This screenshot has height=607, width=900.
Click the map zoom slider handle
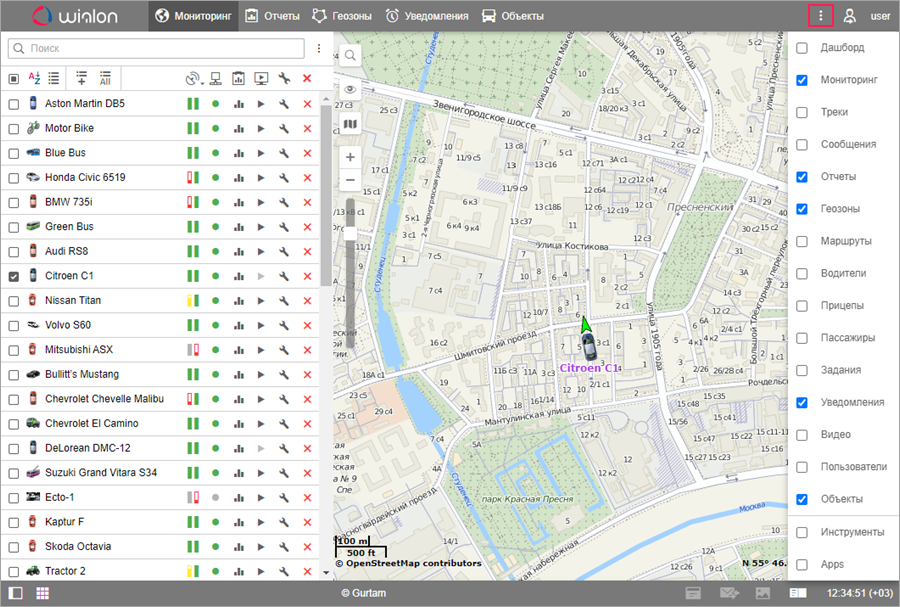pyautogui.click(x=350, y=233)
